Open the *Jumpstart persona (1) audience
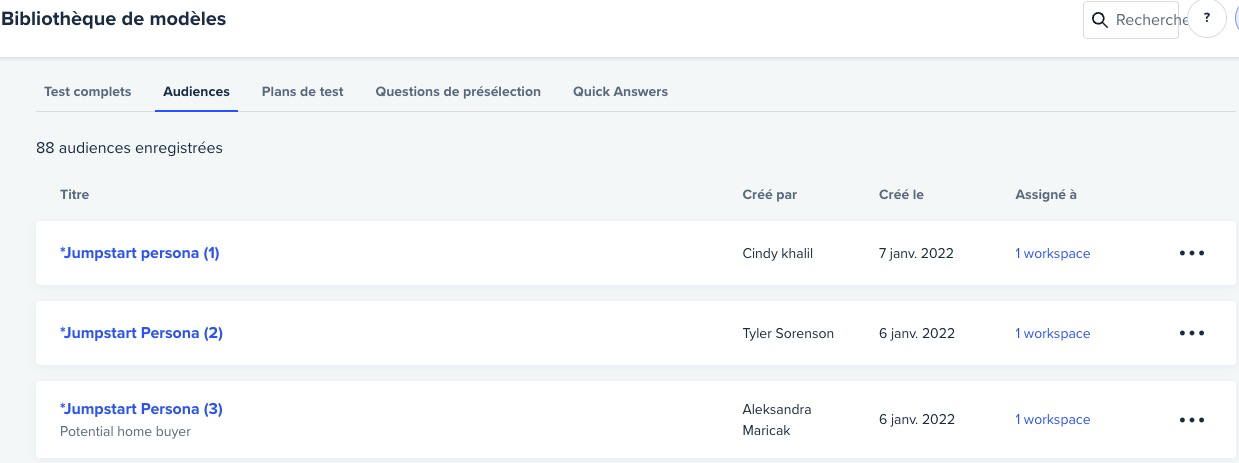Screen dimensions: 1239x463 click(140, 253)
